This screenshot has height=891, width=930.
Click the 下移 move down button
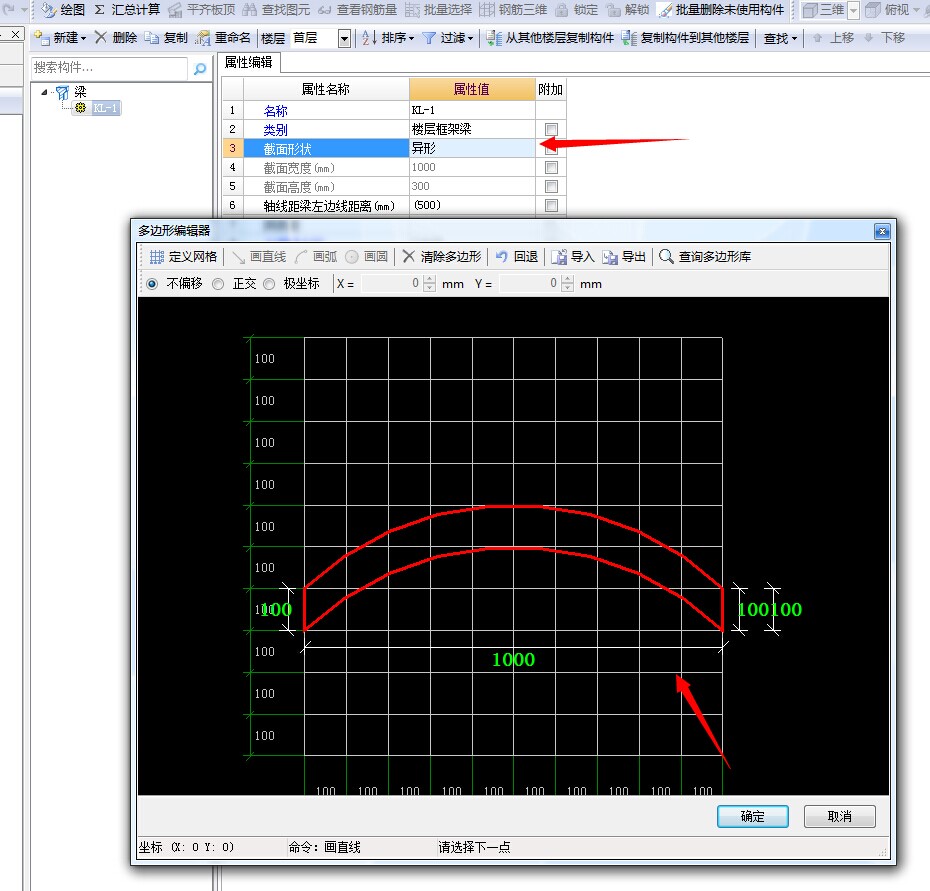tap(884, 38)
